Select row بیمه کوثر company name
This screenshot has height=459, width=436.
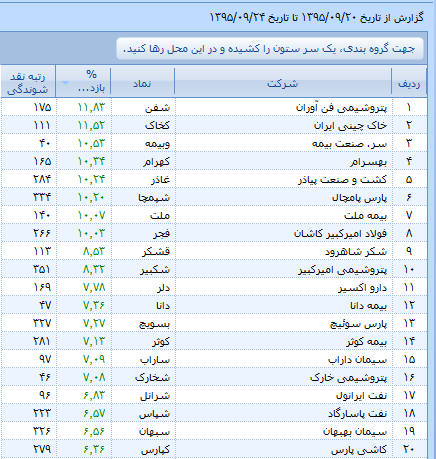(366, 342)
